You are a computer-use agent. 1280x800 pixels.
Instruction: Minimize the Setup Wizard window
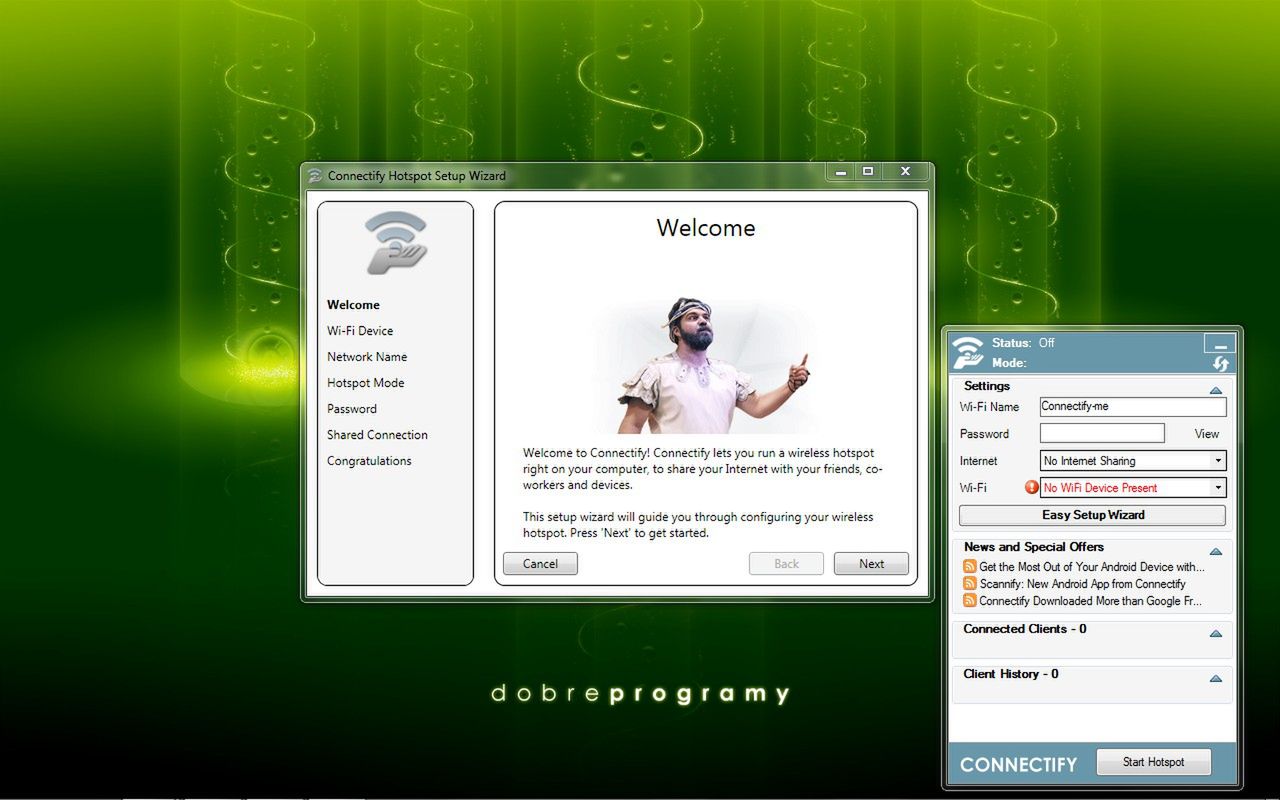pyautogui.click(x=841, y=172)
